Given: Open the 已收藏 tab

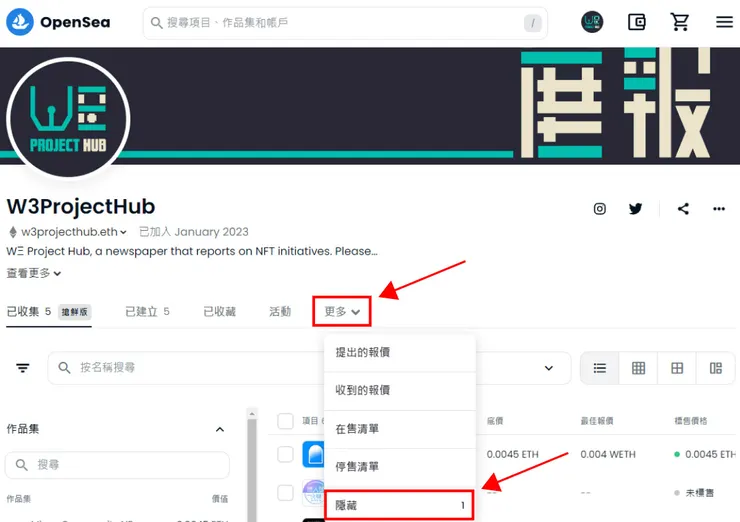Looking at the screenshot, I should 219,312.
